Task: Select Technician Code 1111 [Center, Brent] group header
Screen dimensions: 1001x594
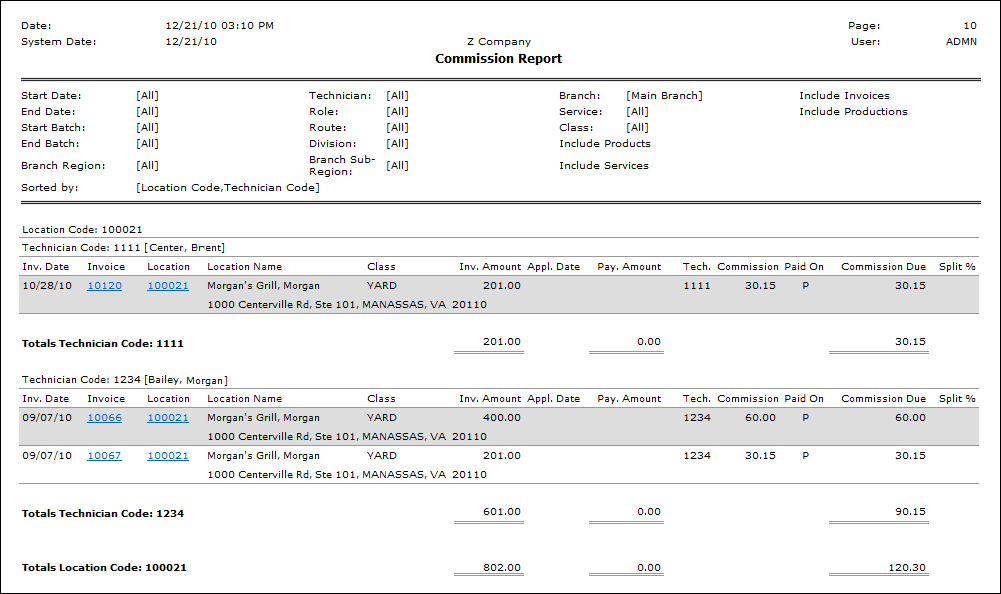Action: click(x=123, y=248)
